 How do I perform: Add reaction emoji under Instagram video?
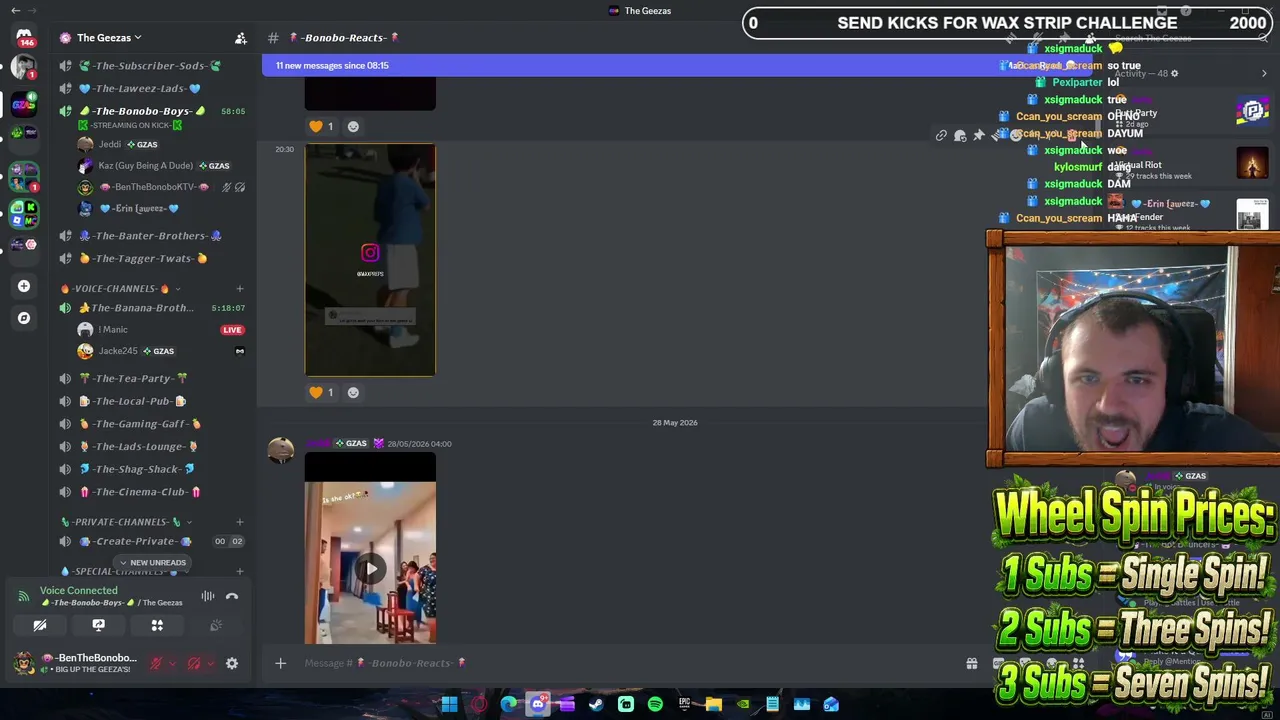(353, 392)
